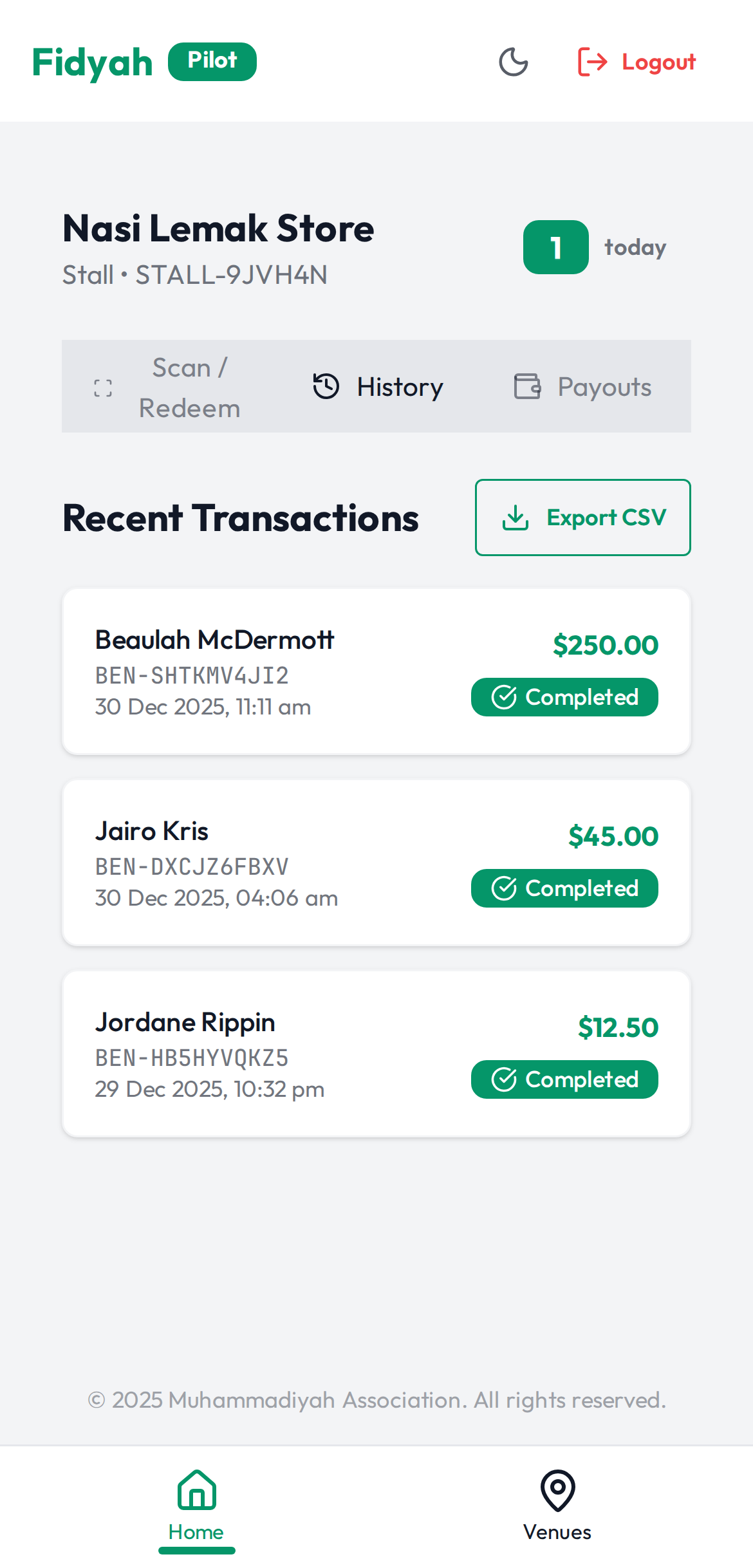Tap the Fidyah Pilot badge
Viewport: 753px width, 1568px height.
[212, 61]
